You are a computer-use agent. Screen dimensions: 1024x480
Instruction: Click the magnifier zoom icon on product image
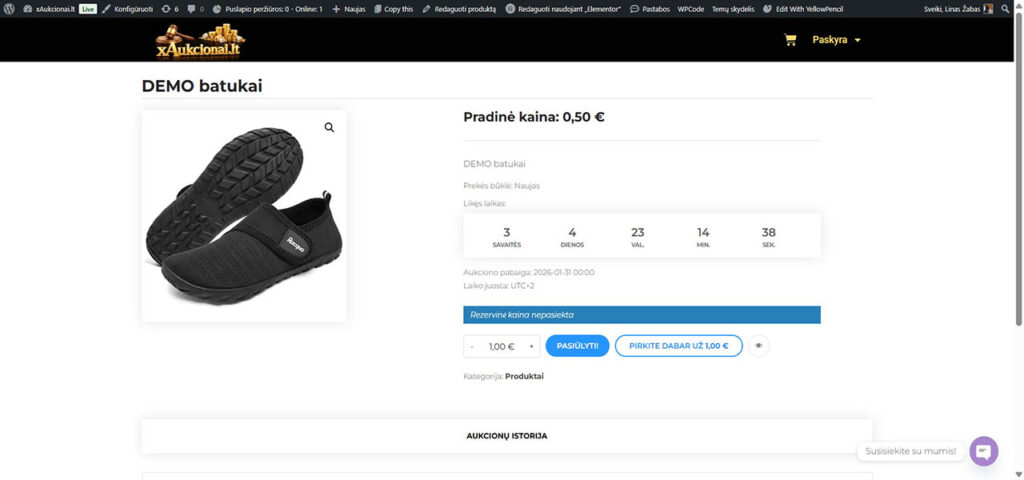pos(329,128)
